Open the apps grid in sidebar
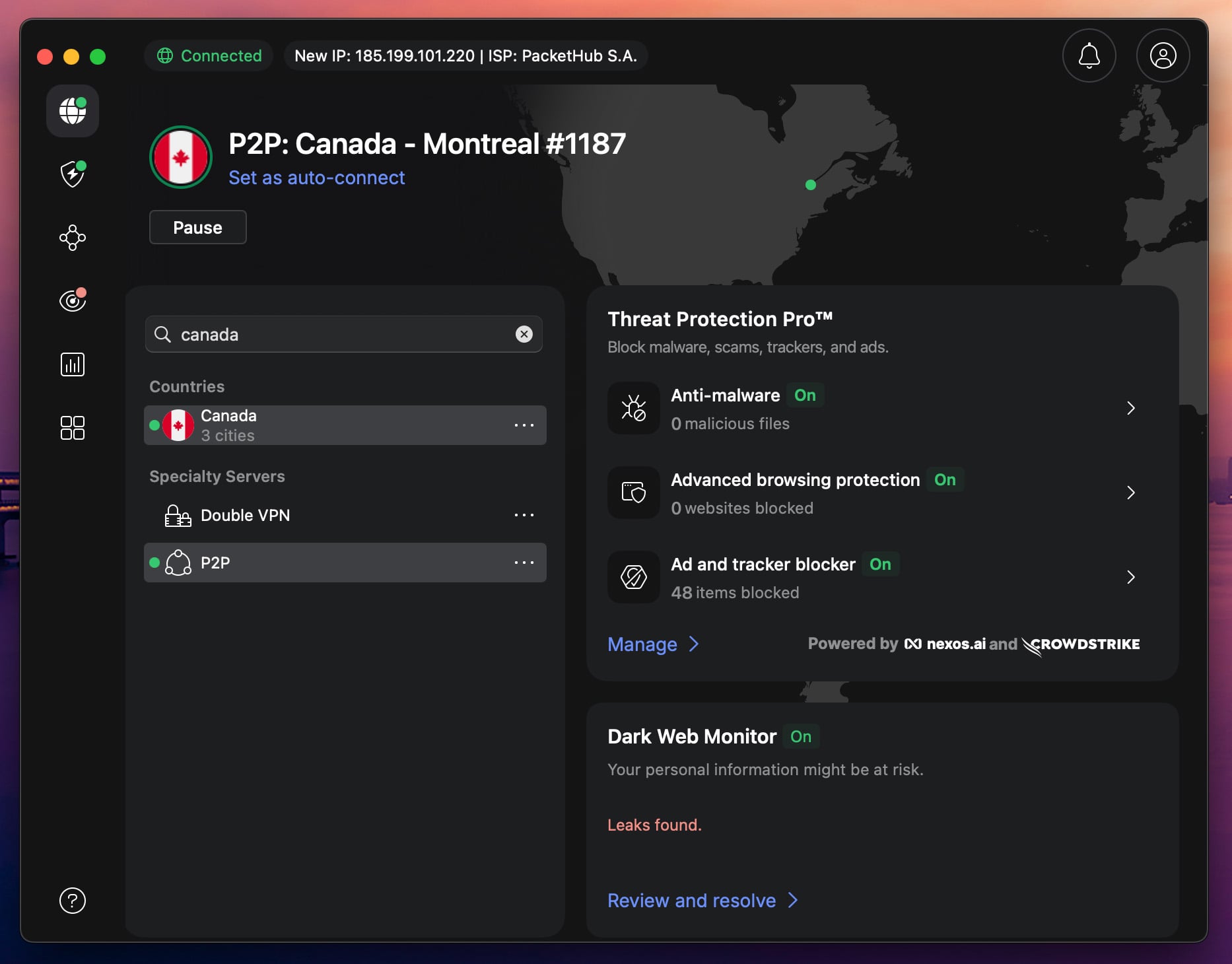 (x=72, y=428)
